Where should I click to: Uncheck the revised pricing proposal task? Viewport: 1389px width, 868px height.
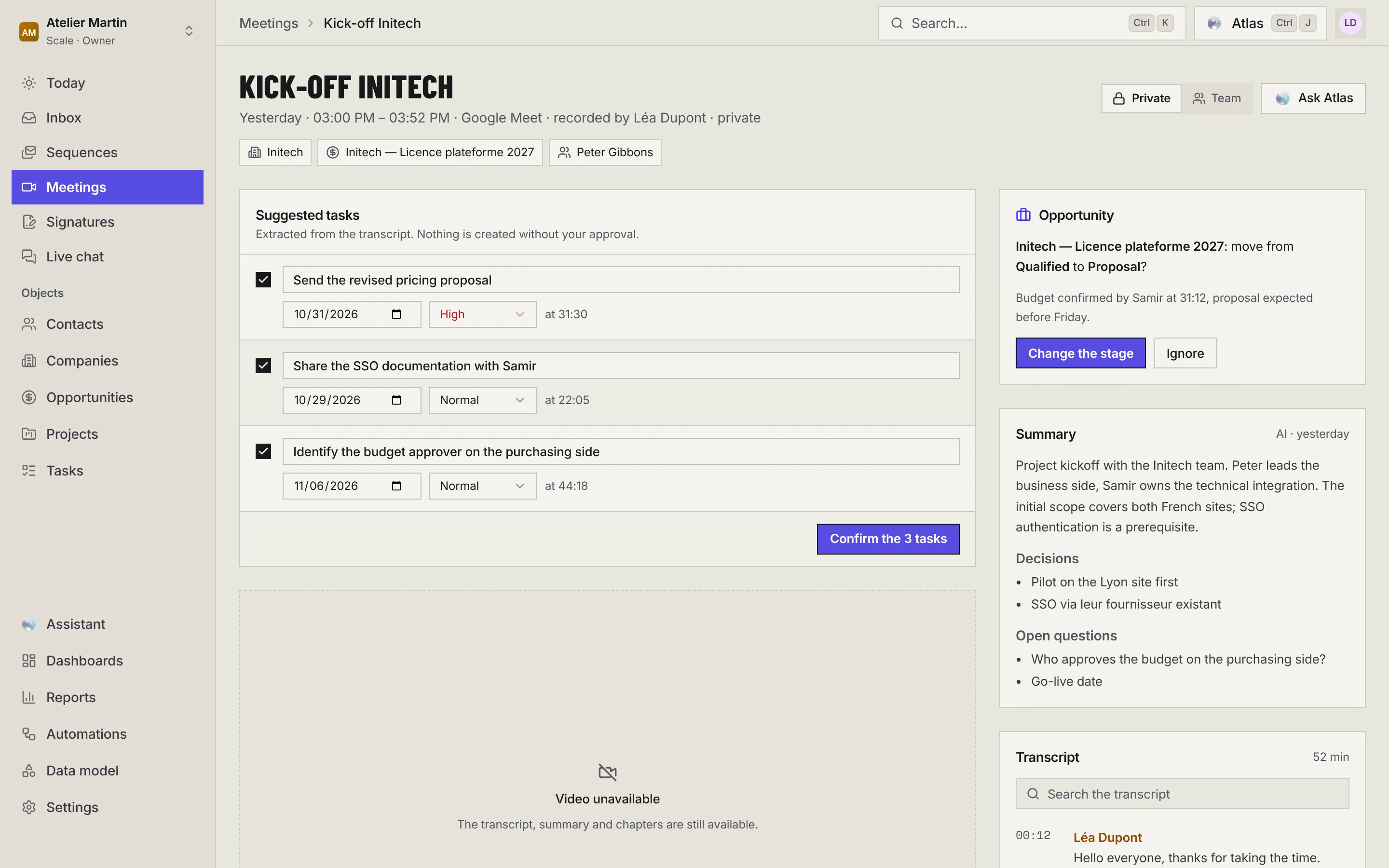coord(263,280)
